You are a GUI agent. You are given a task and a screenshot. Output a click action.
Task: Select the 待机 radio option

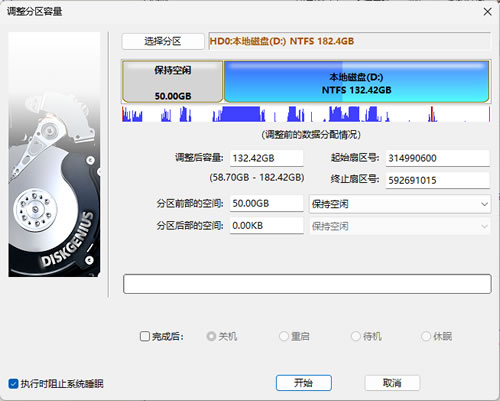355,336
